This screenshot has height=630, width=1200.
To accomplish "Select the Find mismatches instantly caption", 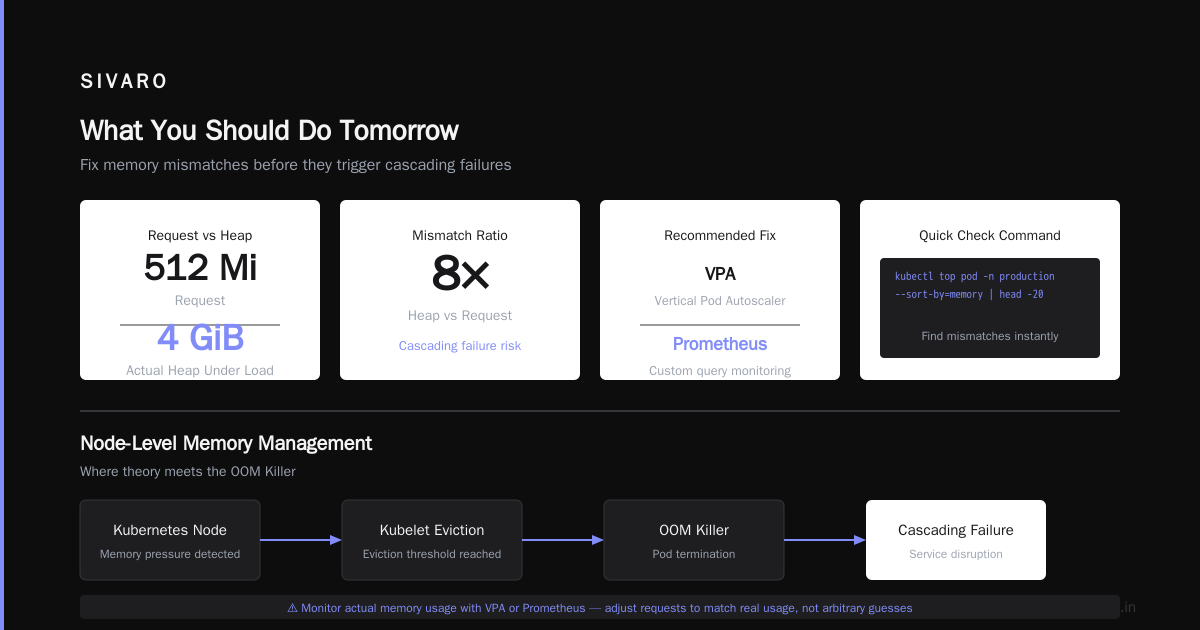I will 990,336.
